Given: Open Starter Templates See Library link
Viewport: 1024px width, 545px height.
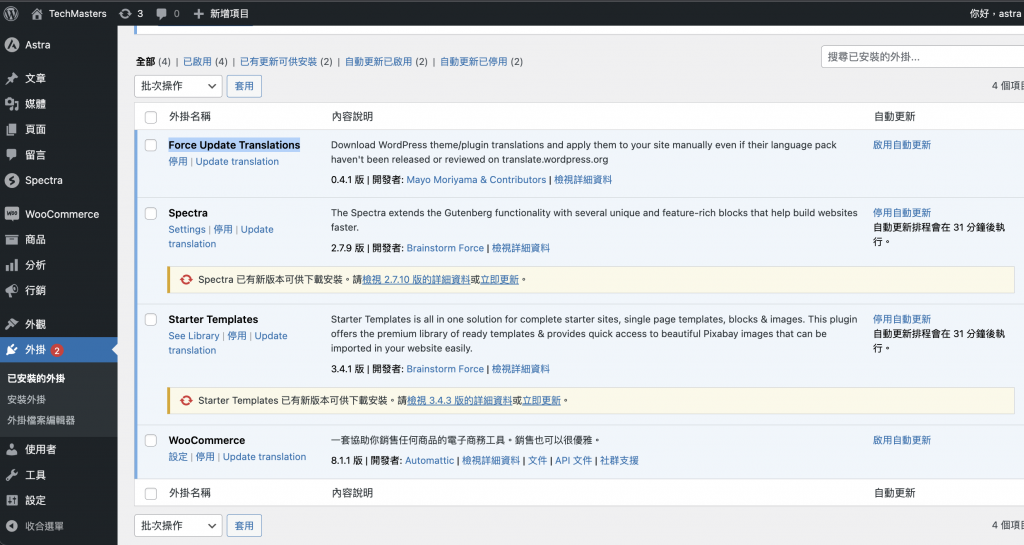Looking at the screenshot, I should [194, 335].
